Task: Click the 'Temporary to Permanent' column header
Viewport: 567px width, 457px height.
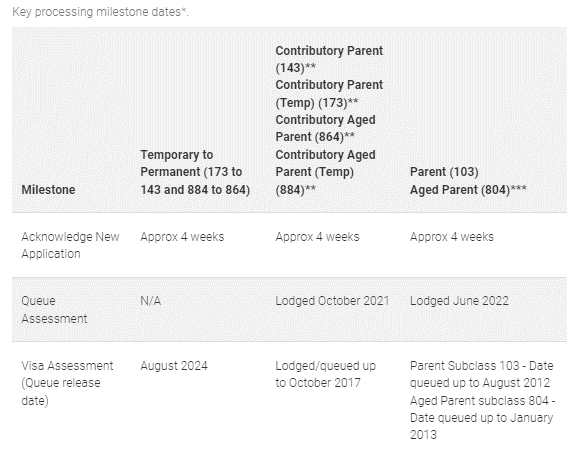Action: click(x=195, y=172)
